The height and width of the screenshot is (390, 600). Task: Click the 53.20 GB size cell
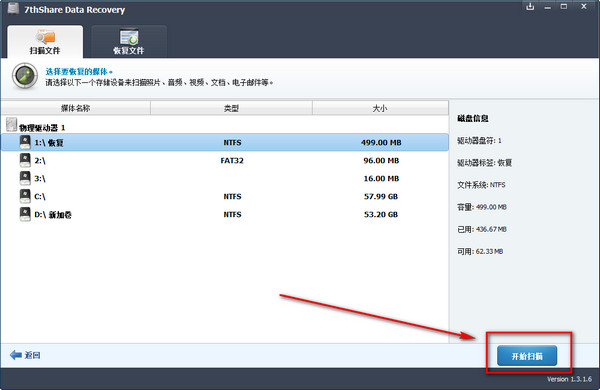381,214
